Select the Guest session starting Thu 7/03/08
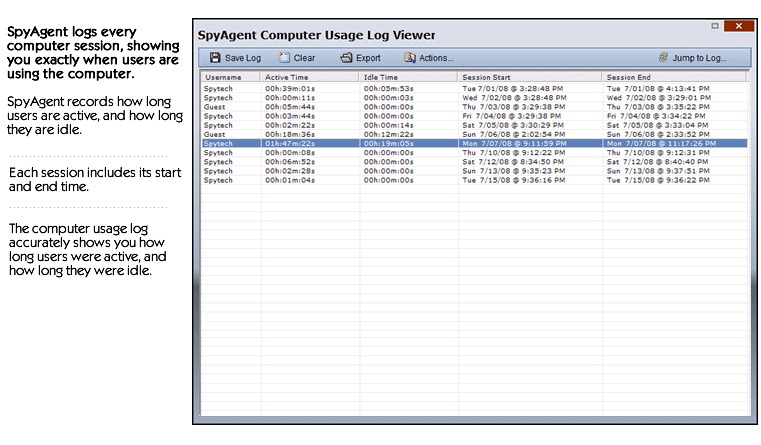Screen dimensions: 761x445 click(474, 107)
